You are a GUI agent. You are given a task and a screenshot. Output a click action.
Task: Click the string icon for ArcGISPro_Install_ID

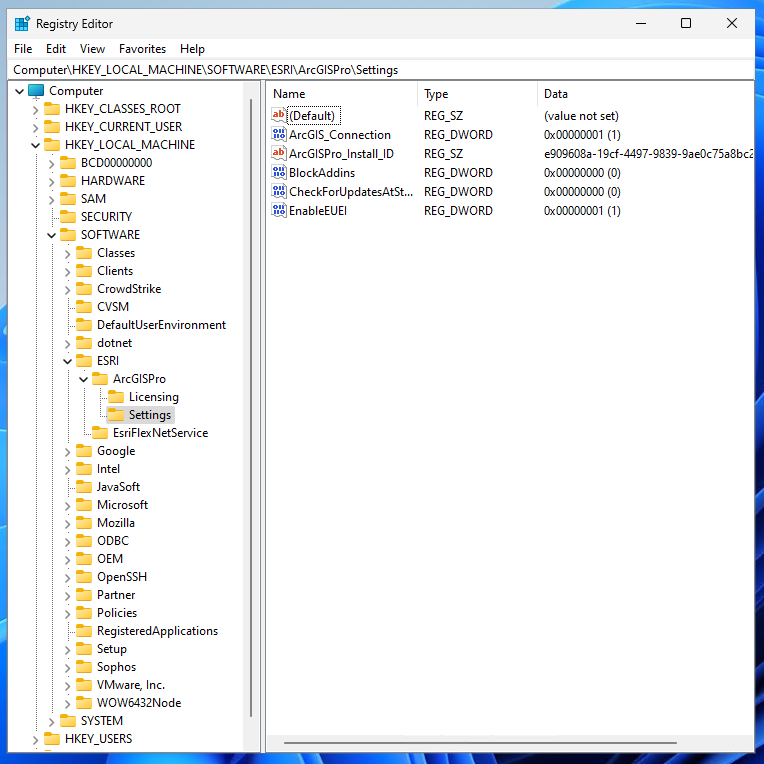point(279,153)
